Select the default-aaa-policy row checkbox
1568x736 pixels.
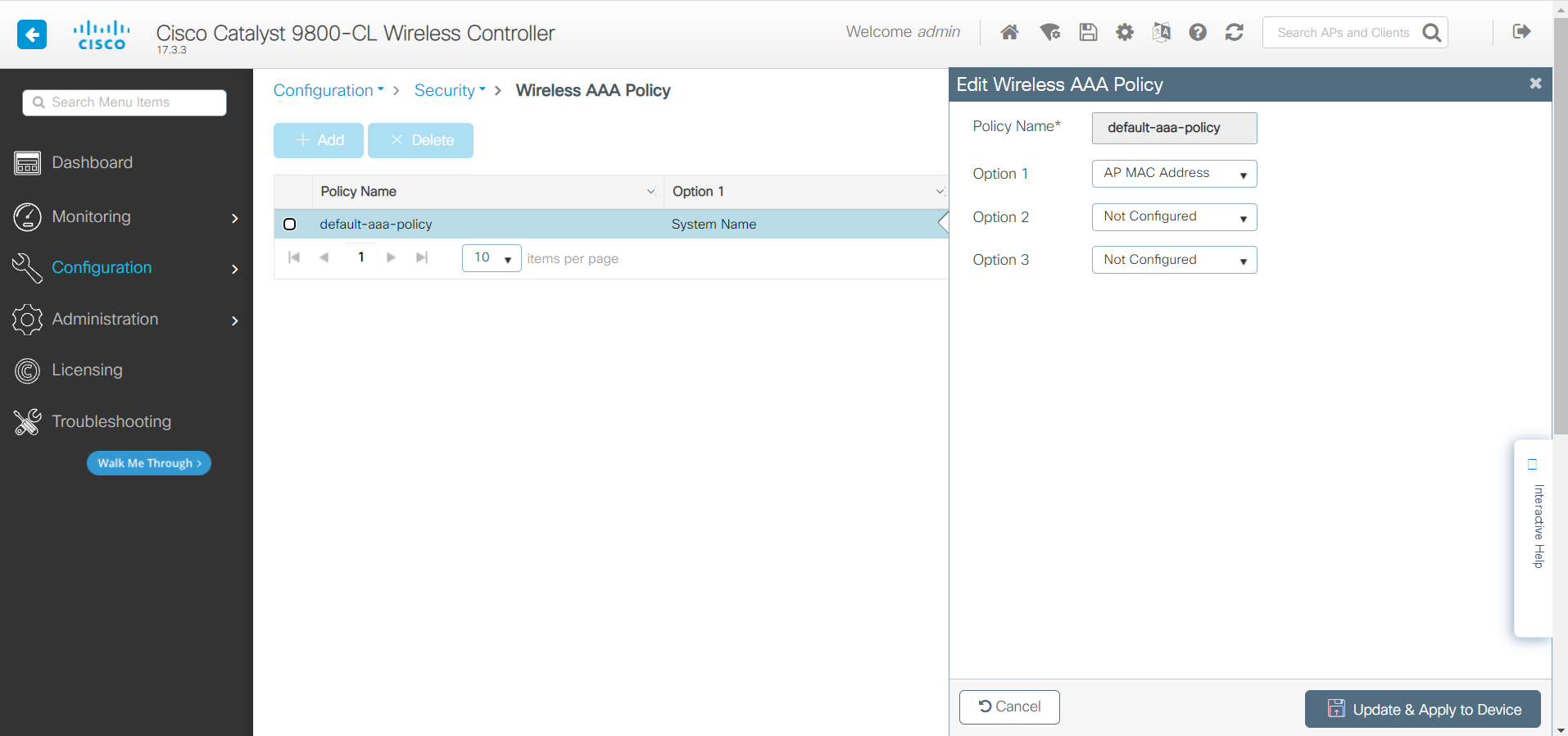289,224
